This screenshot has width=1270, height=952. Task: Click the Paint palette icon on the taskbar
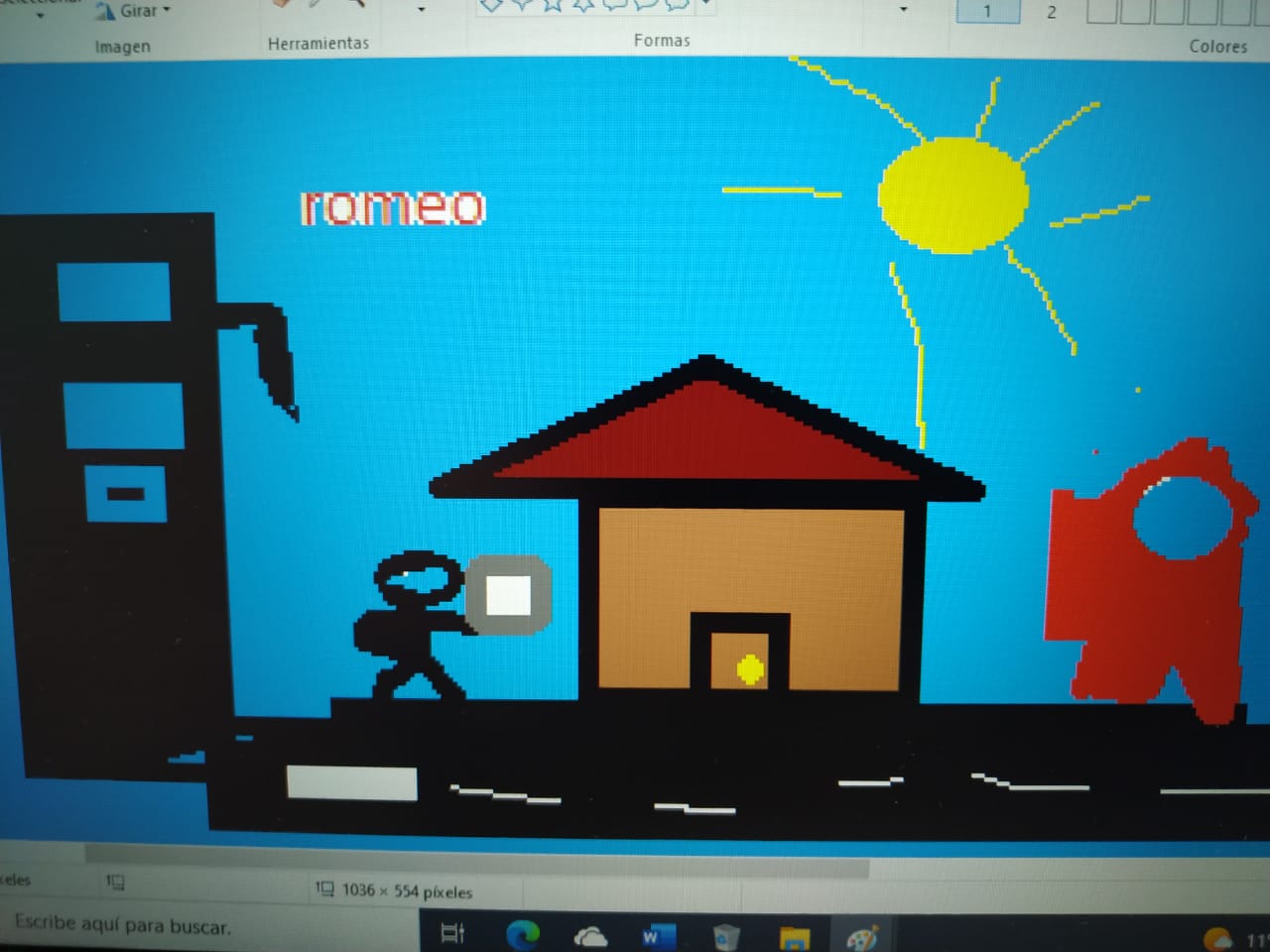861,937
